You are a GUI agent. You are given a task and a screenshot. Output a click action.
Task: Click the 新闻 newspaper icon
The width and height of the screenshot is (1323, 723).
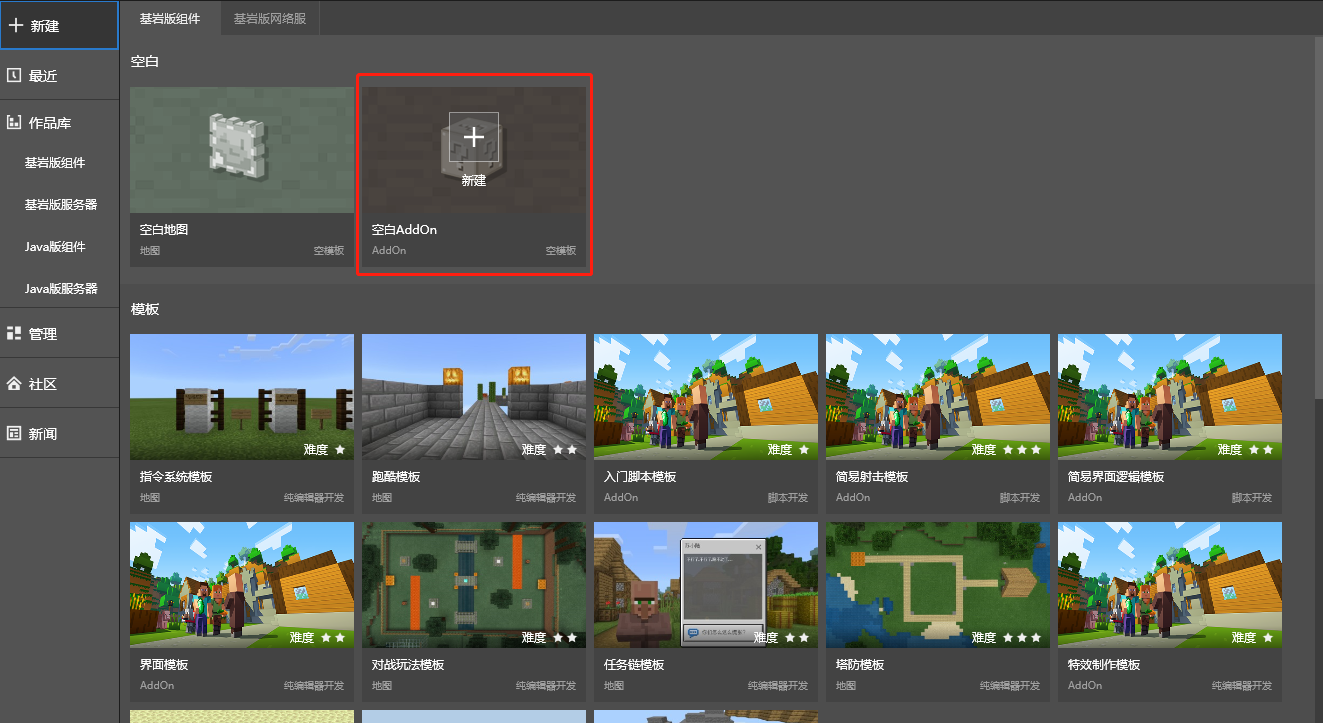(x=14, y=433)
